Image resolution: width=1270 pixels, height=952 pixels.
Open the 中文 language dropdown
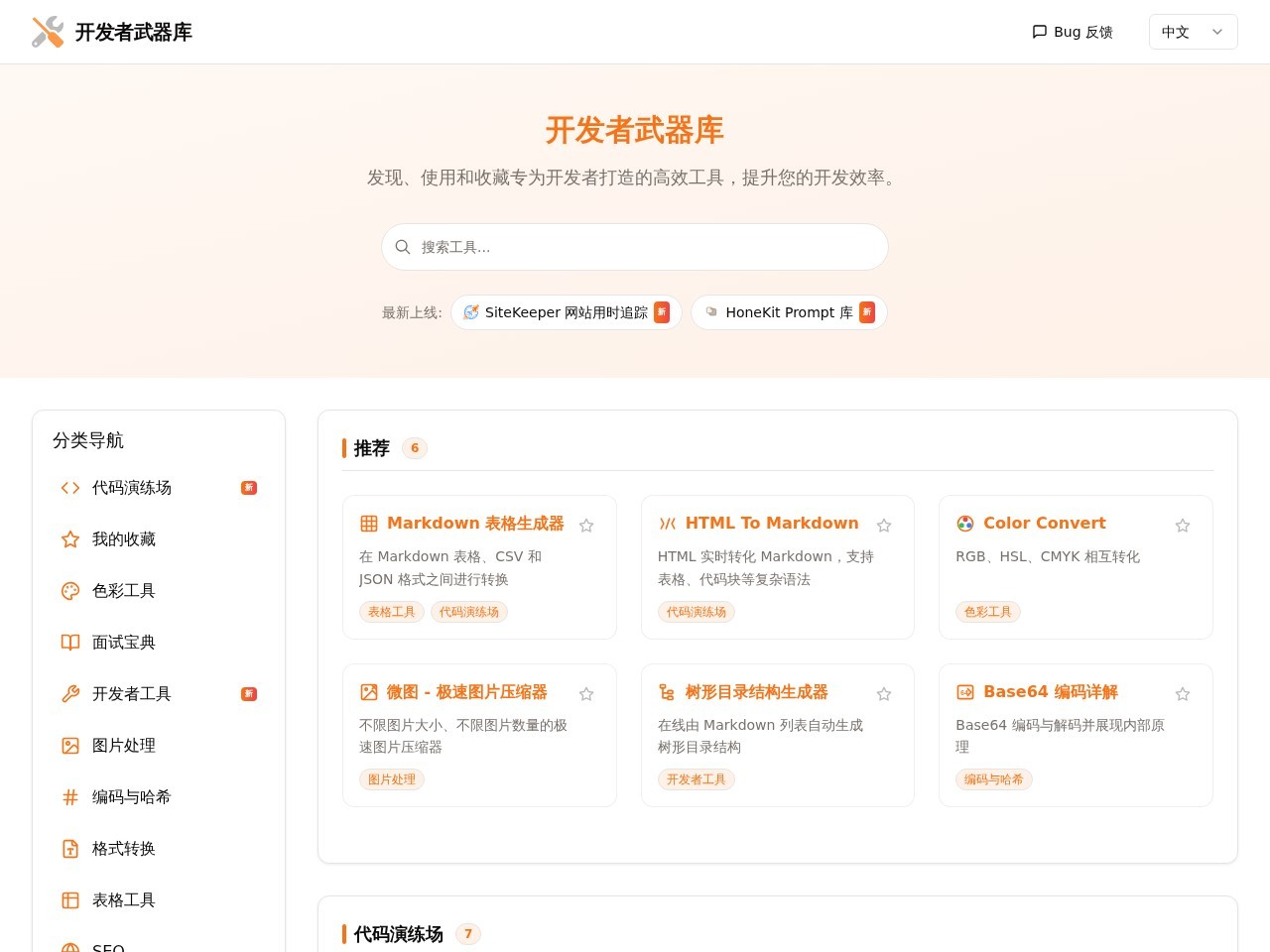[x=1193, y=32]
